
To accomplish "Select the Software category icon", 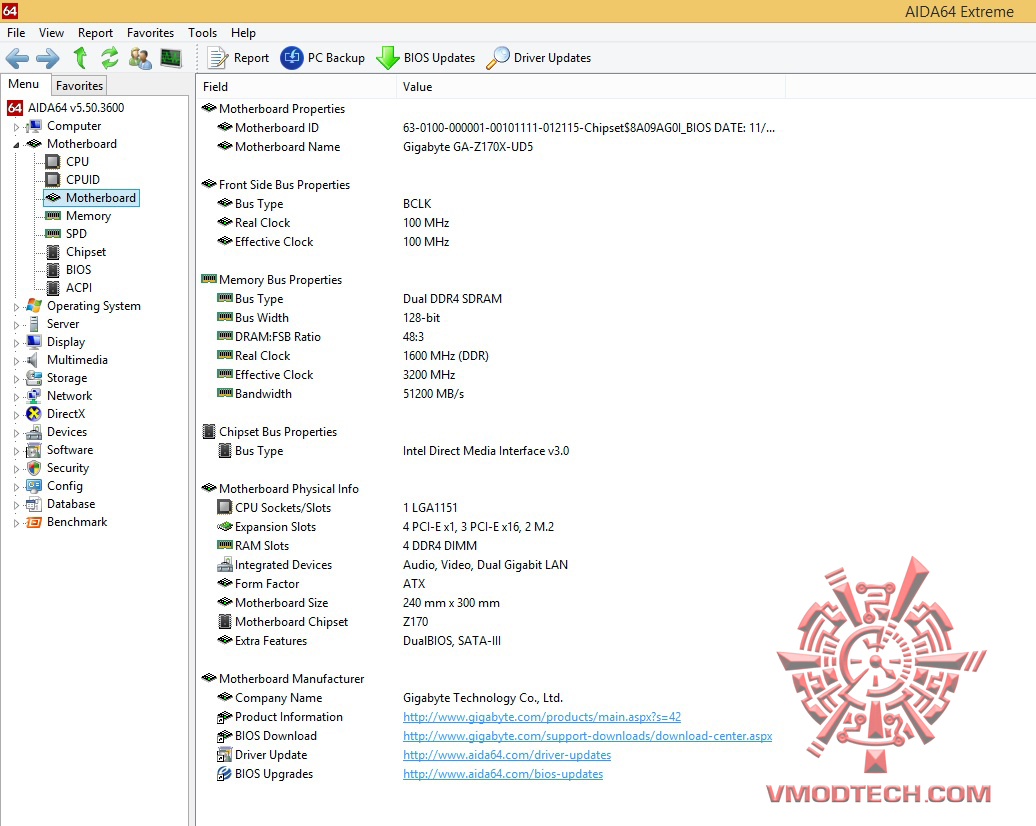I will (x=34, y=450).
